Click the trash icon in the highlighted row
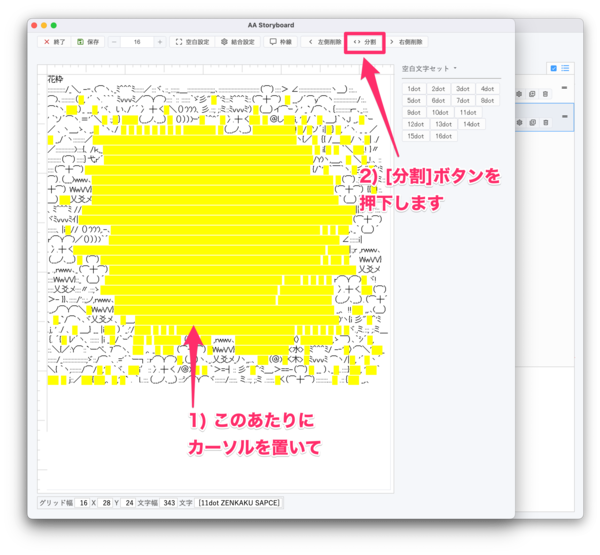This screenshot has height=555, width=600. coord(545,122)
